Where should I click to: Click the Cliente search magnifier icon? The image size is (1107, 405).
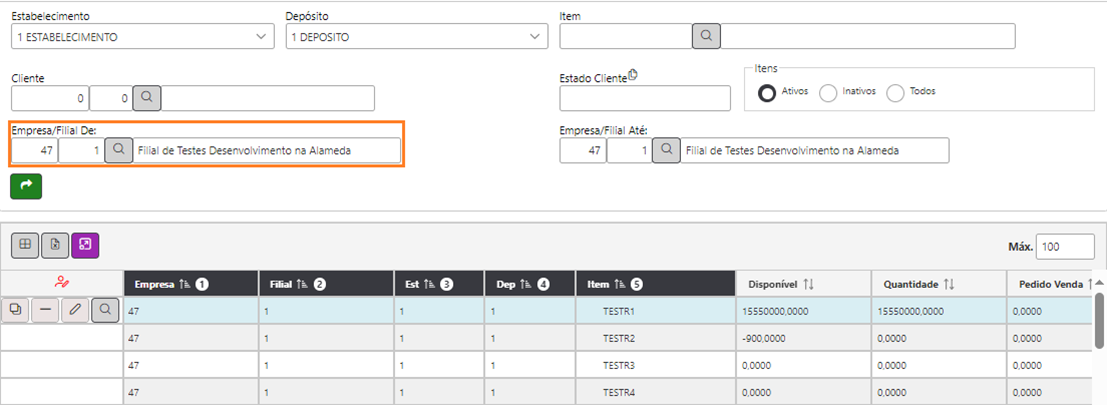[147, 99]
